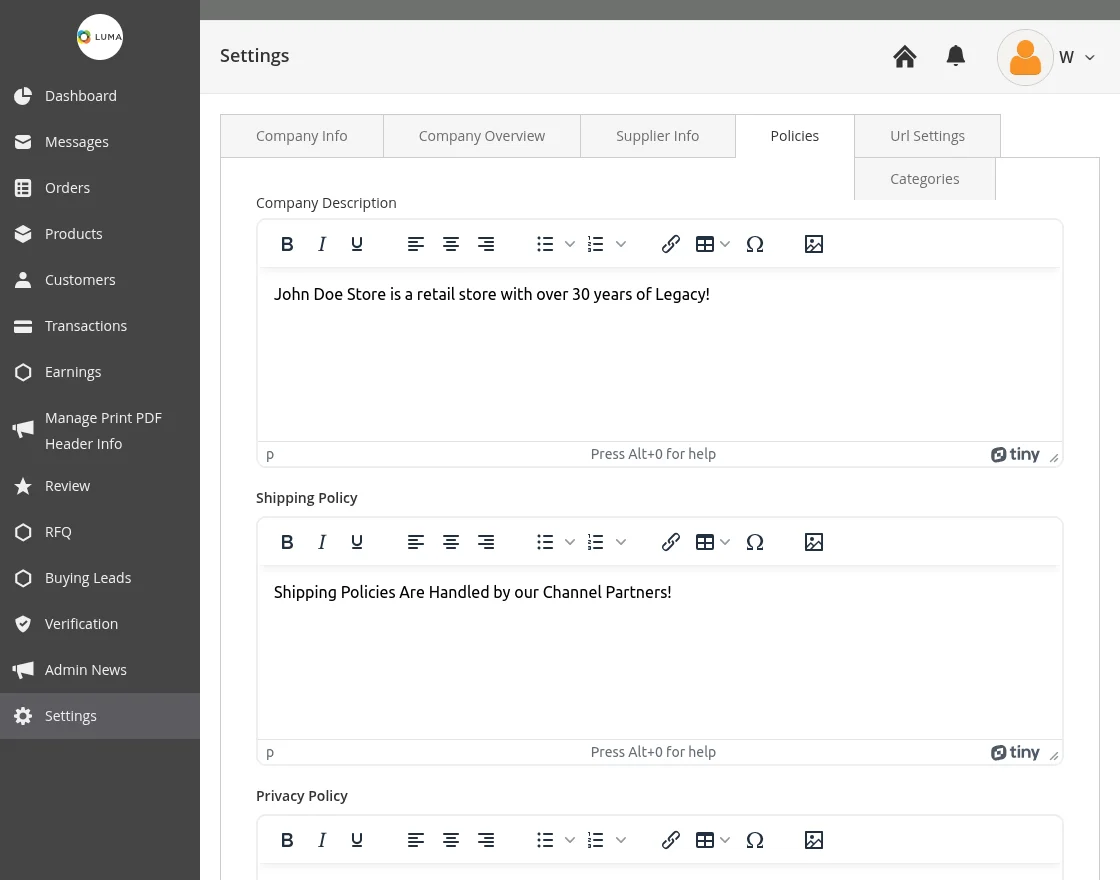Screen dimensions: 1120x880
Task: Insert special character in Company Description editor
Action: click(755, 244)
